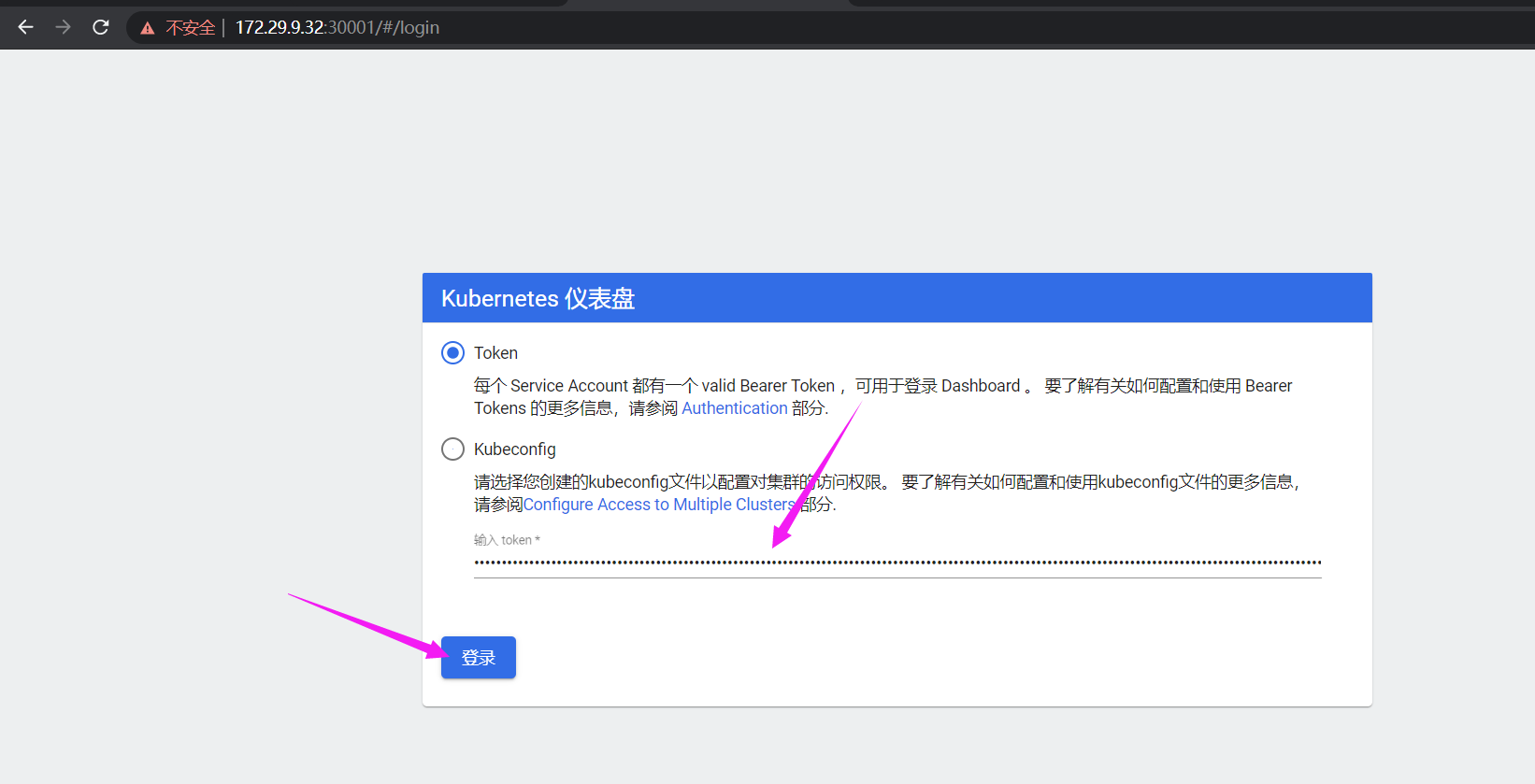
Task: Click the blue header bar of the login card
Action: 897,298
